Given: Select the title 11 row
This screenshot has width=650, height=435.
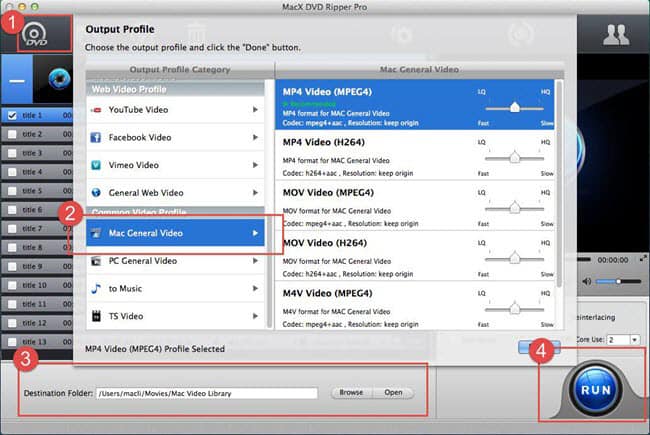Looking at the screenshot, I should [37, 304].
